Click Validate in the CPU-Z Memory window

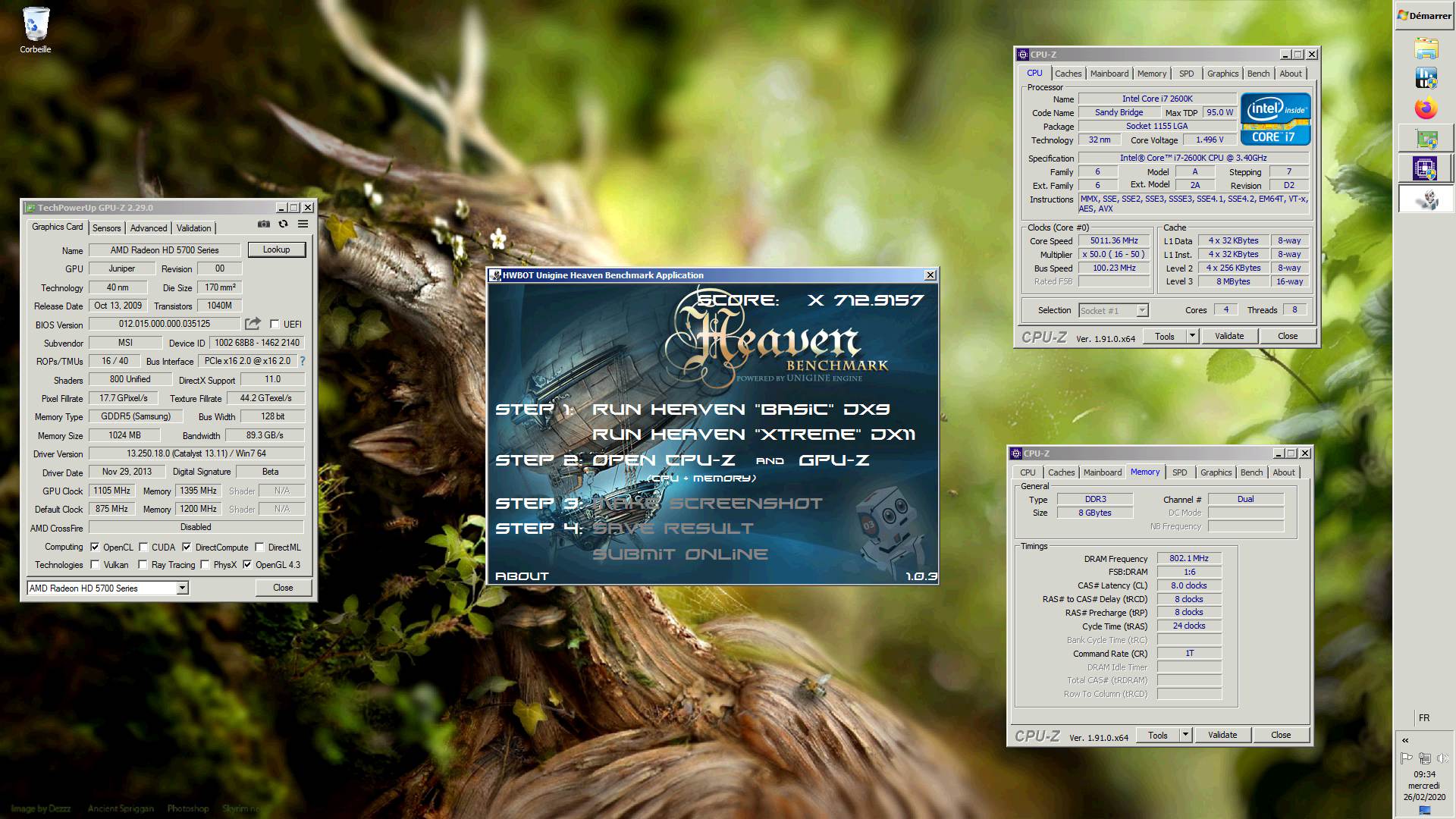coord(1222,734)
